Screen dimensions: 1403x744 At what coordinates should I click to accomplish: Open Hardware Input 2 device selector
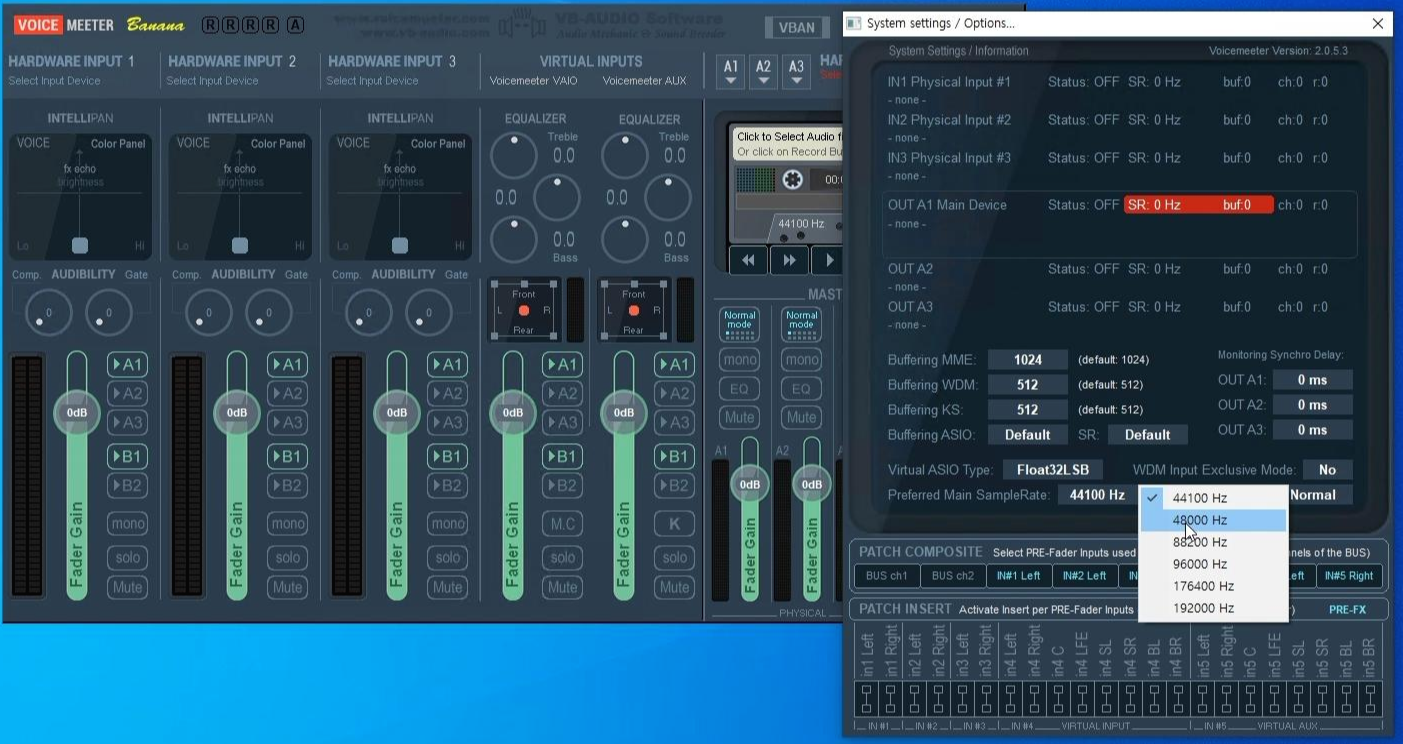coord(213,81)
